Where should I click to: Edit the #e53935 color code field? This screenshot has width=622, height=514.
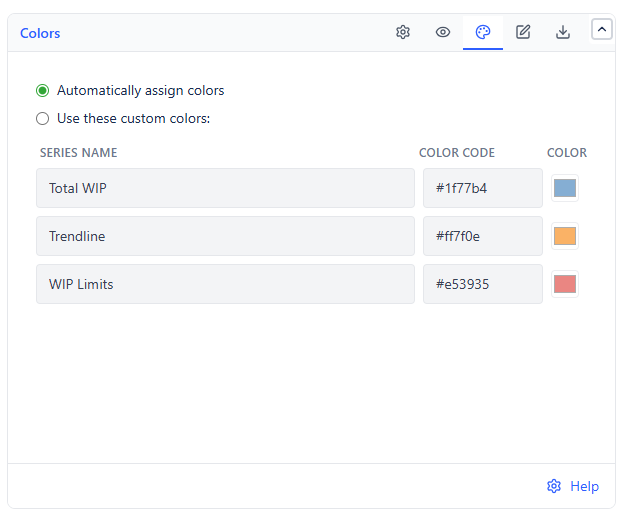tap(483, 284)
